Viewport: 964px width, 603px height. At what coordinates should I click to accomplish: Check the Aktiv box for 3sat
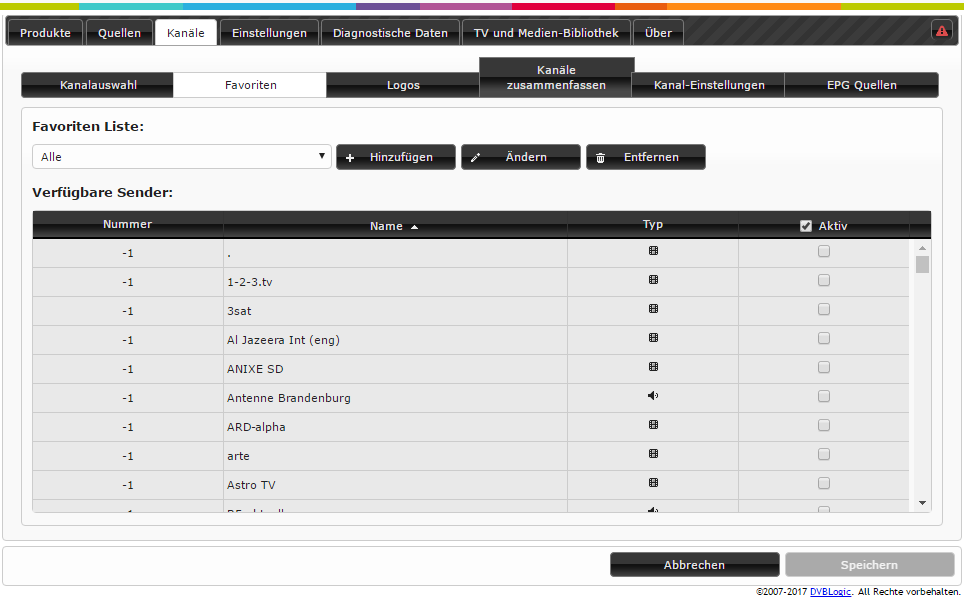pos(824,310)
